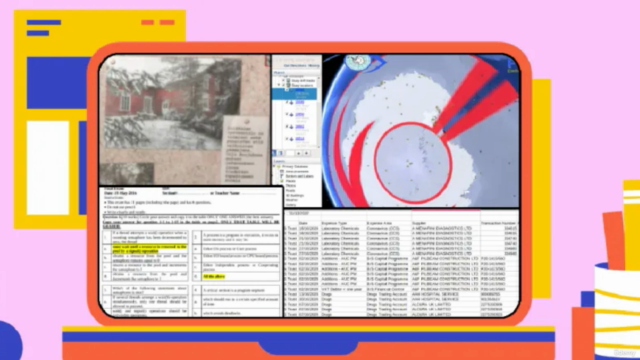This screenshot has width=640, height=360.
Task: Click the Places panel scrollbar up arrow
Action: click(x=318, y=78)
